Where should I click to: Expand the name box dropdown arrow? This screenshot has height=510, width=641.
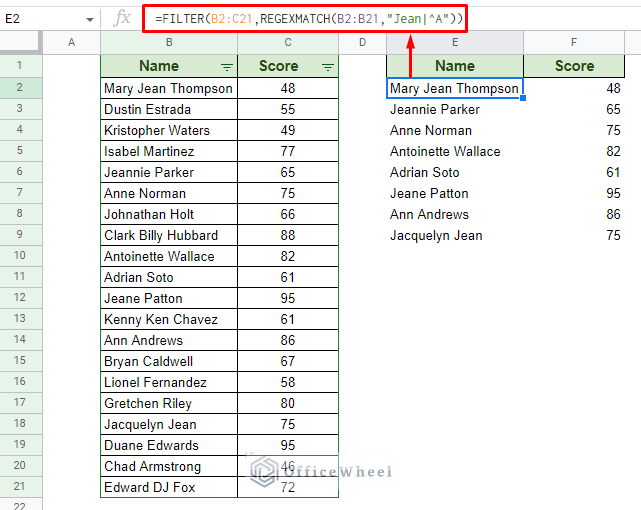click(90, 19)
